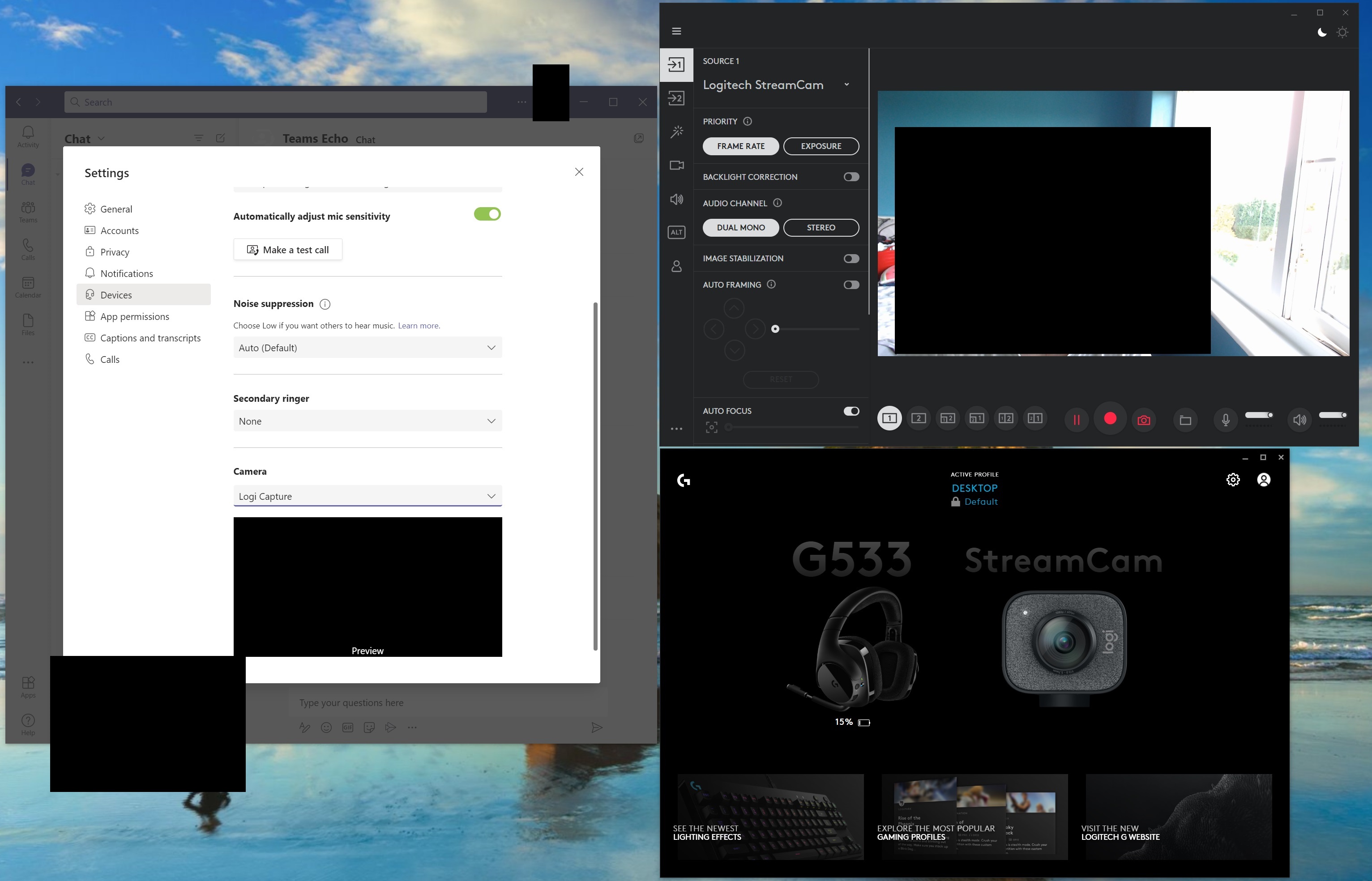The height and width of the screenshot is (881, 1372).
Task: Open Visit the new Logitech G website card
Action: tap(1179, 817)
